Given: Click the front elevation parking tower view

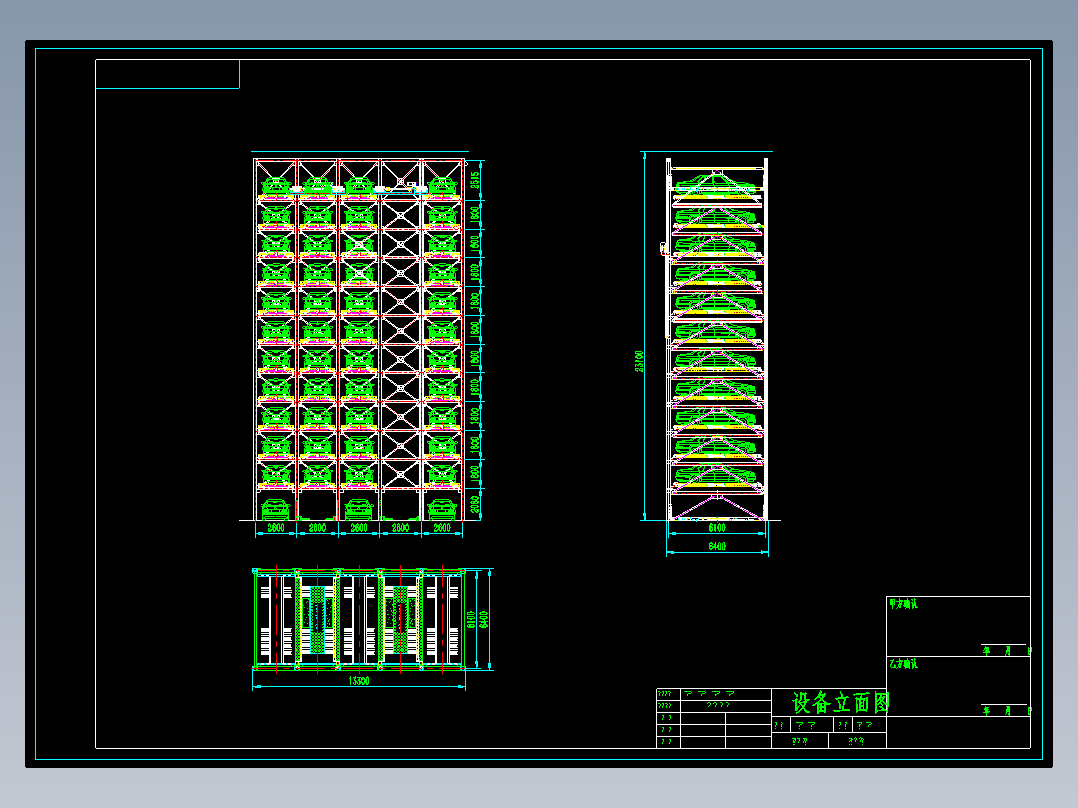Looking at the screenshot, I should (x=359, y=340).
